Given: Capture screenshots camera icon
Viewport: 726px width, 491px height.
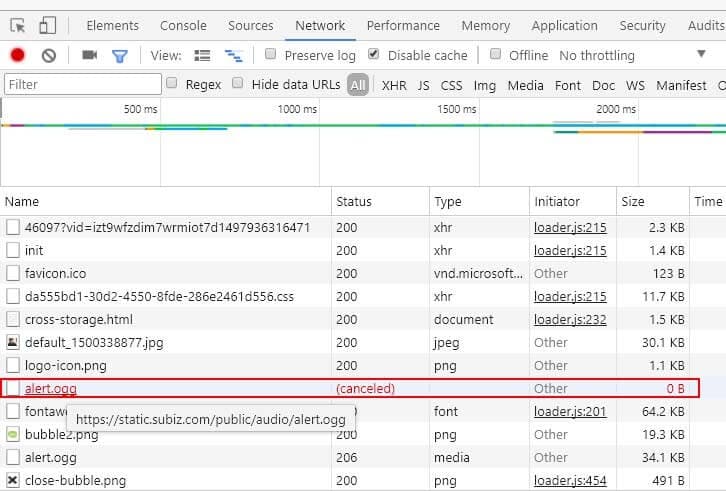Looking at the screenshot, I should point(89,55).
